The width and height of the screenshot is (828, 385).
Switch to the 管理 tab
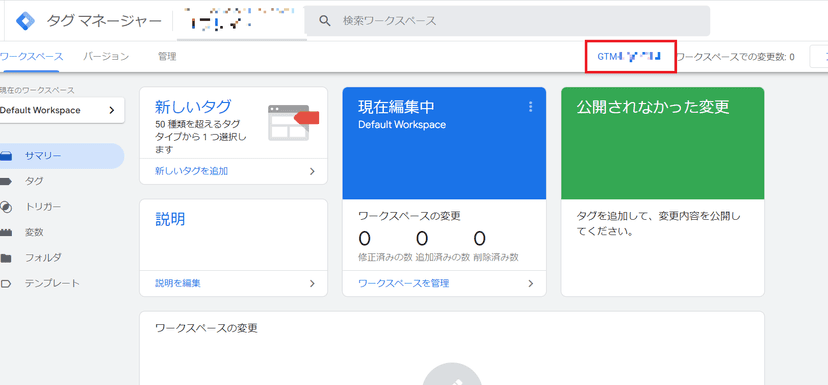coord(167,57)
